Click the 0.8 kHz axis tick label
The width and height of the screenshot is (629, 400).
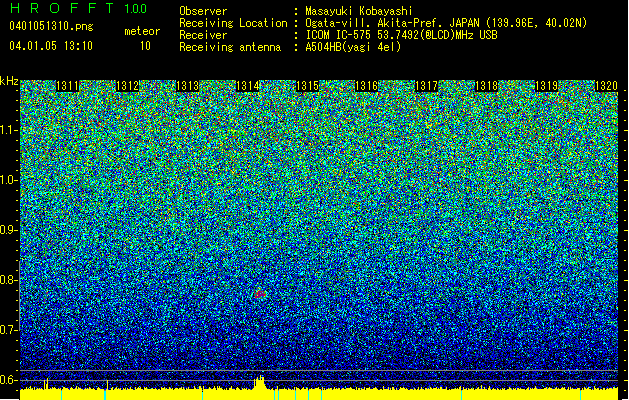click(8, 280)
